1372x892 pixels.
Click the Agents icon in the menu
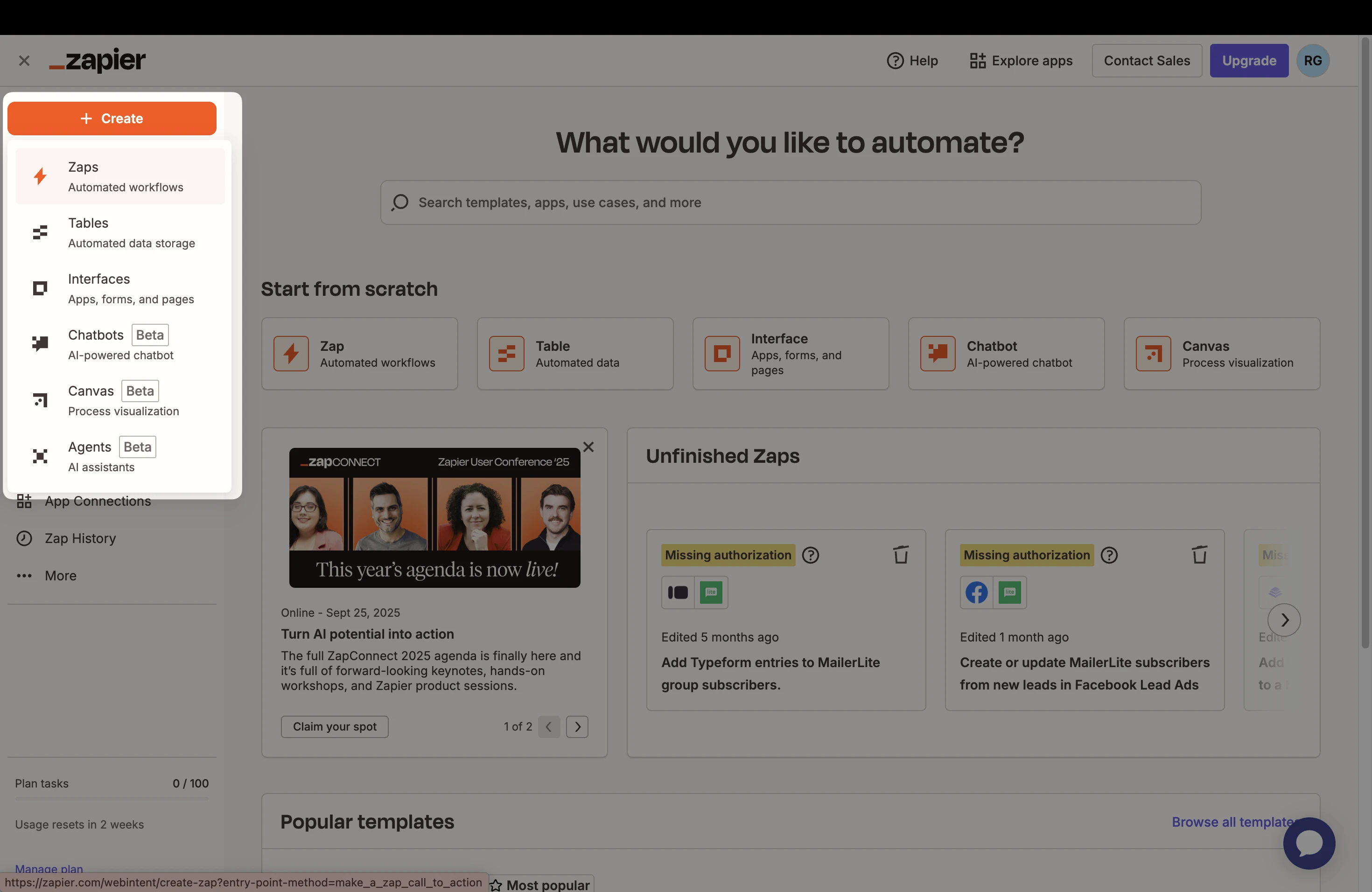[40, 456]
